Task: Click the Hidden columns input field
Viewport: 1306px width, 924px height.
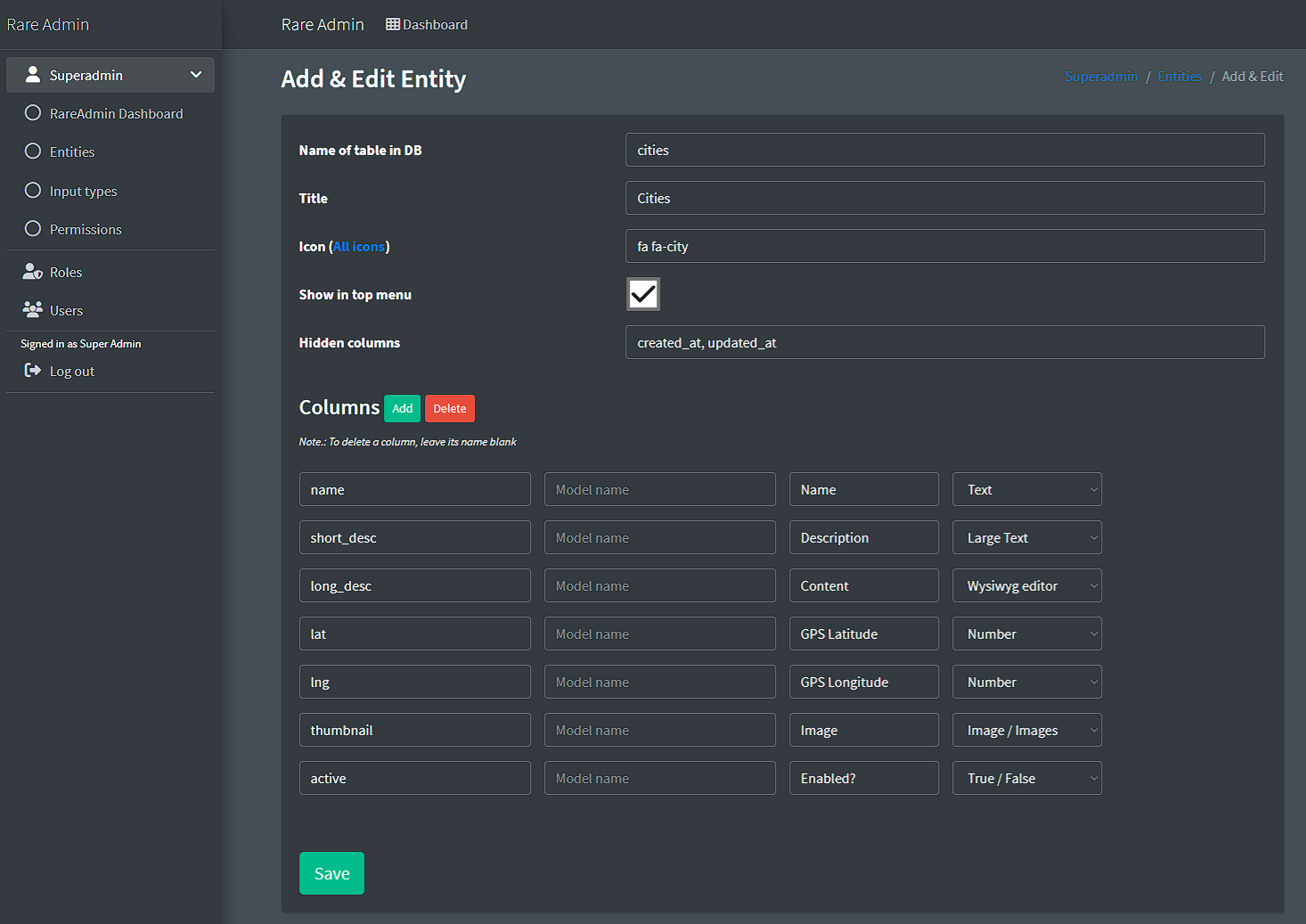Action: point(944,342)
